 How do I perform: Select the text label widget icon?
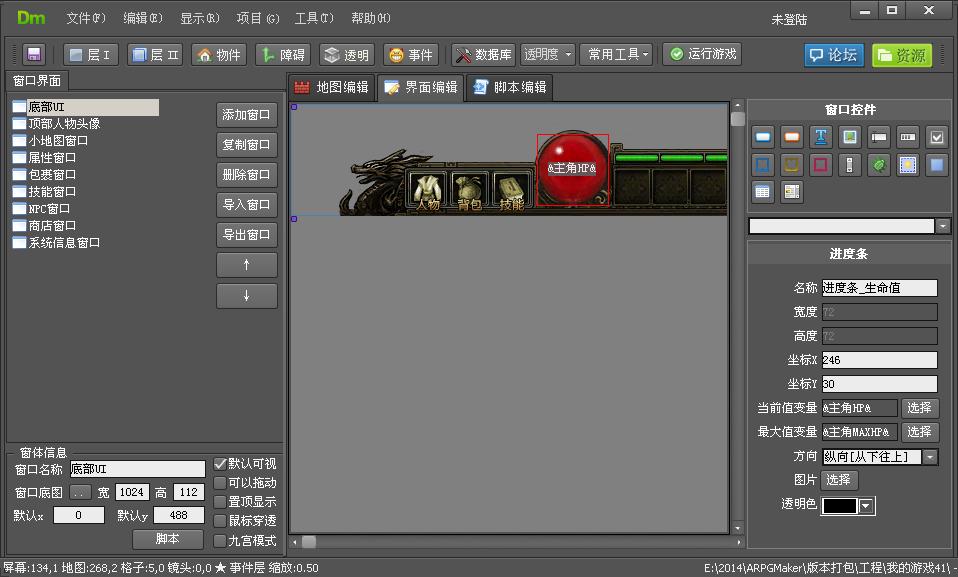pyautogui.click(x=821, y=137)
